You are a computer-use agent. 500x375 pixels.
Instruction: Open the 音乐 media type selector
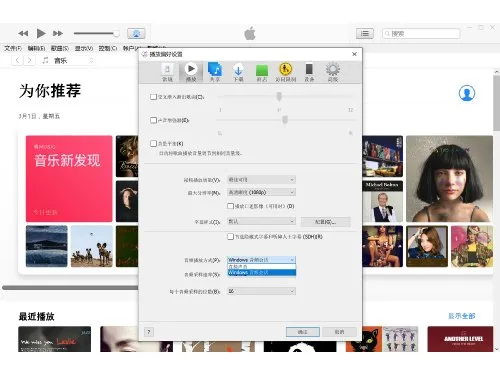click(x=68, y=60)
